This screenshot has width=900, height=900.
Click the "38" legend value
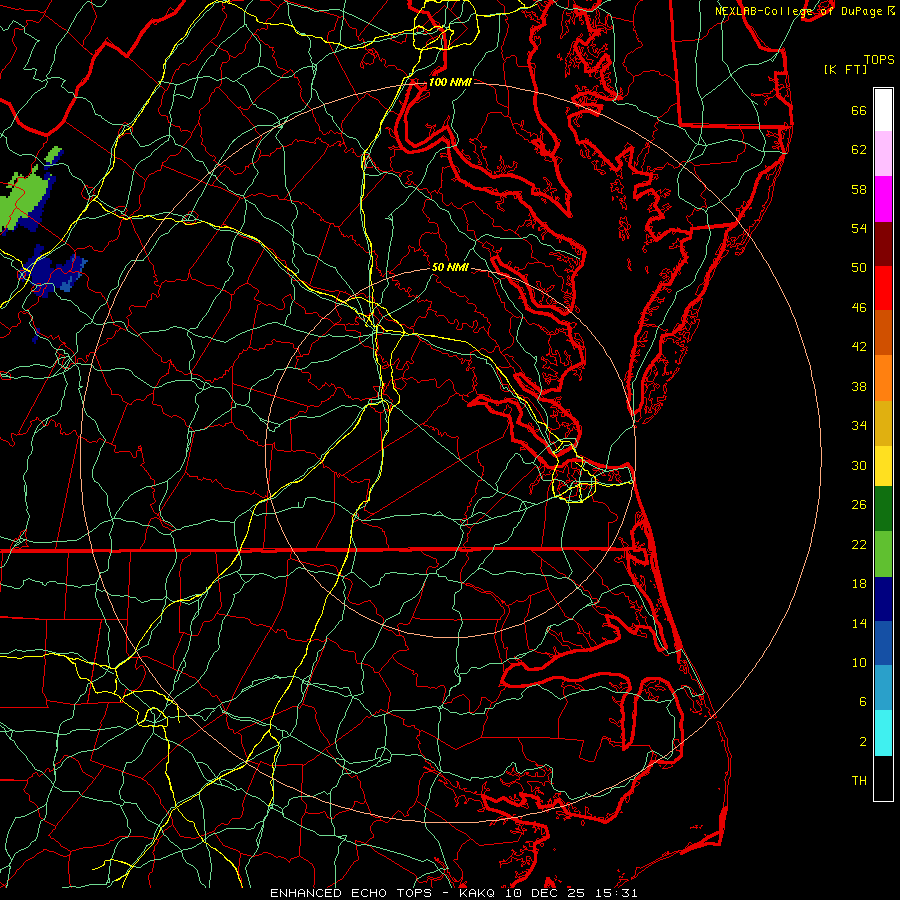859,386
